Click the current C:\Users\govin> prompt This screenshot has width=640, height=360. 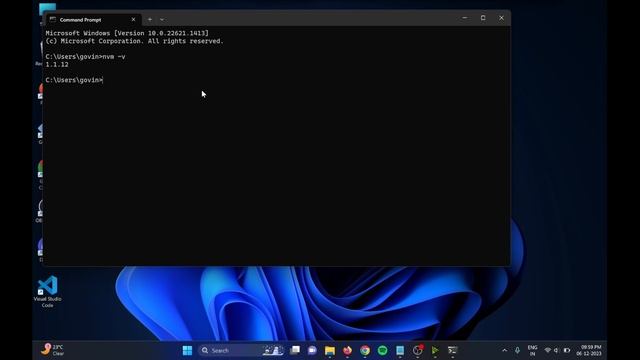click(74, 80)
